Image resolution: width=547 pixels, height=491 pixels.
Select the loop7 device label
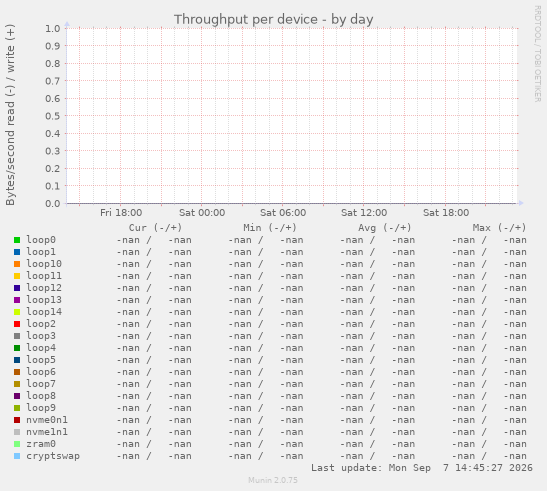click(41, 384)
